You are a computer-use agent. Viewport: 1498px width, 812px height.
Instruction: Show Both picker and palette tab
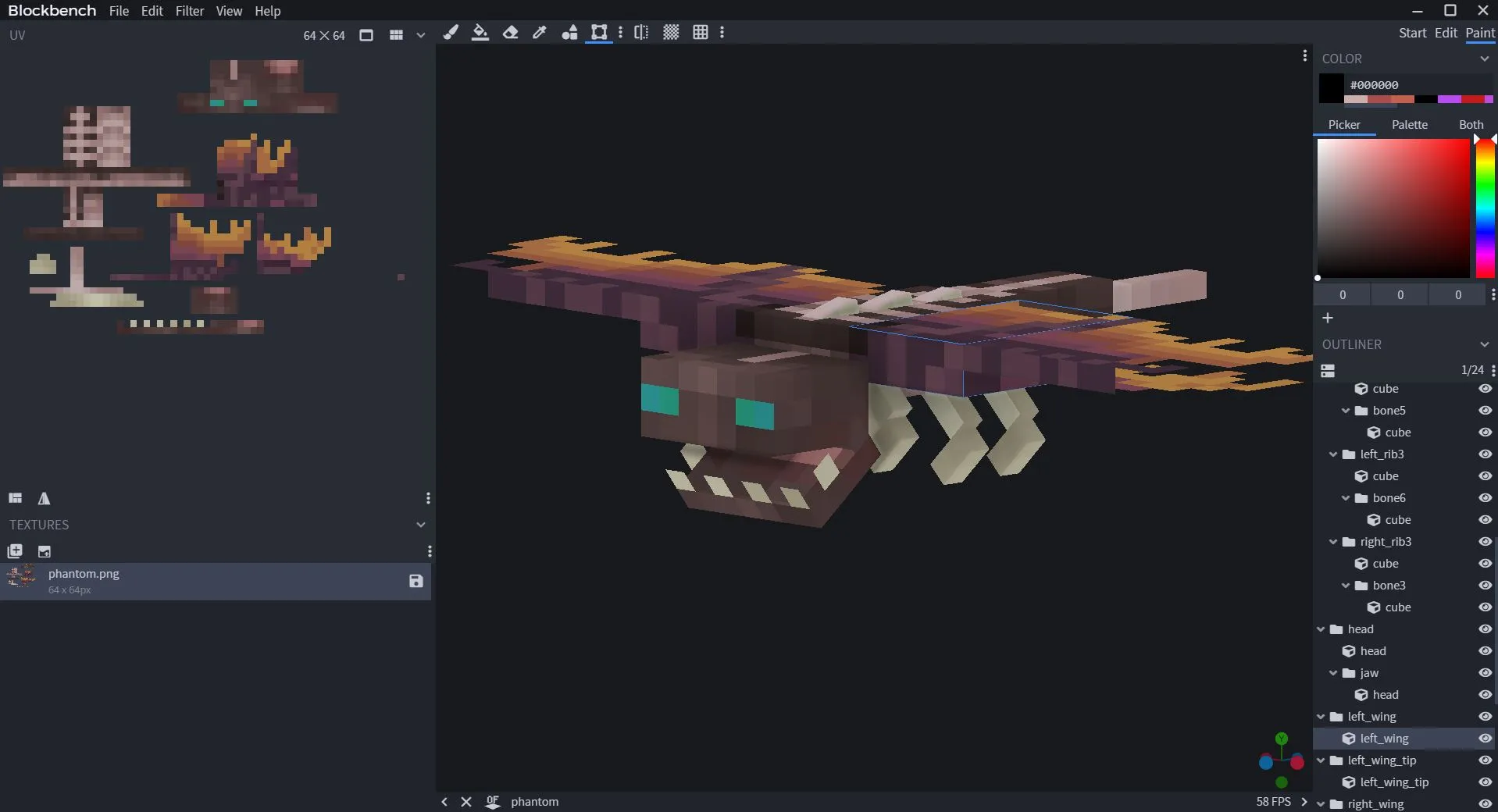tap(1471, 125)
